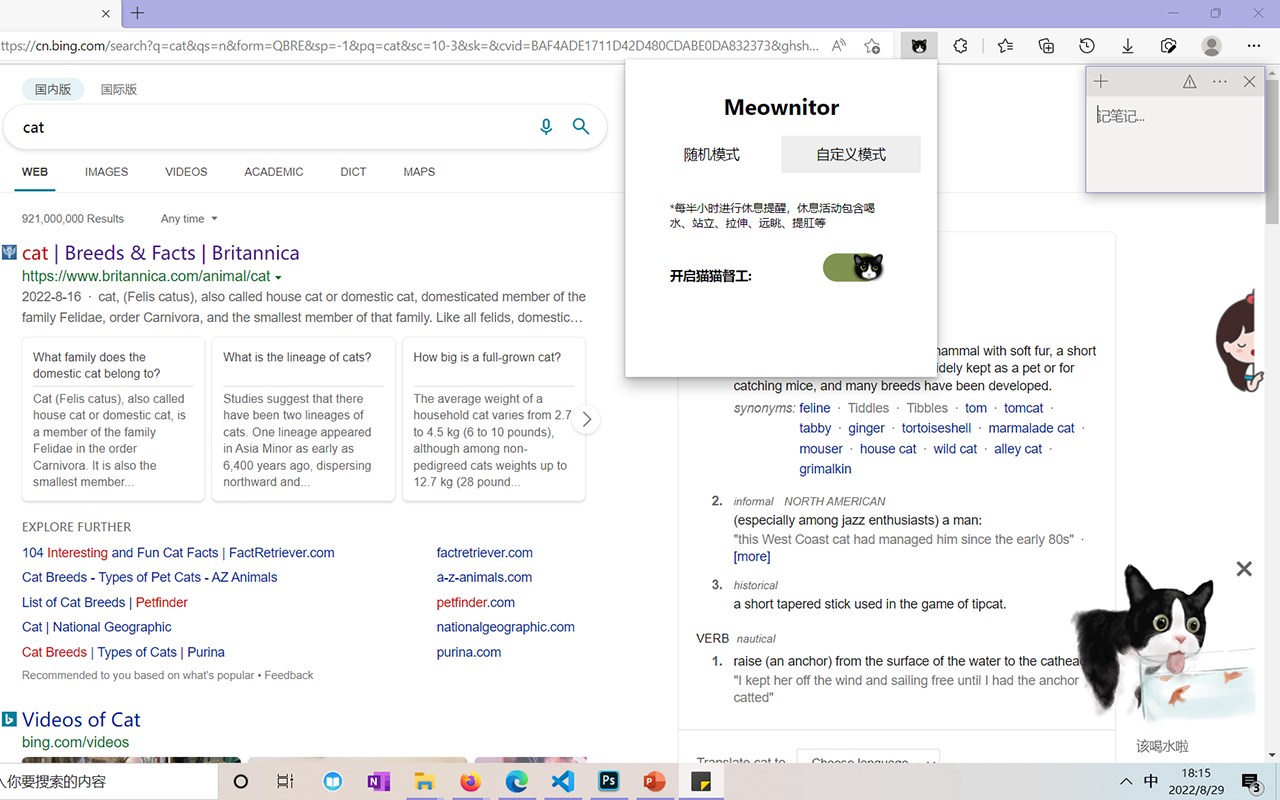Toggle the 开启猫猫督工 cat switch
Image resolution: width=1280 pixels, height=800 pixels.
[x=853, y=267]
